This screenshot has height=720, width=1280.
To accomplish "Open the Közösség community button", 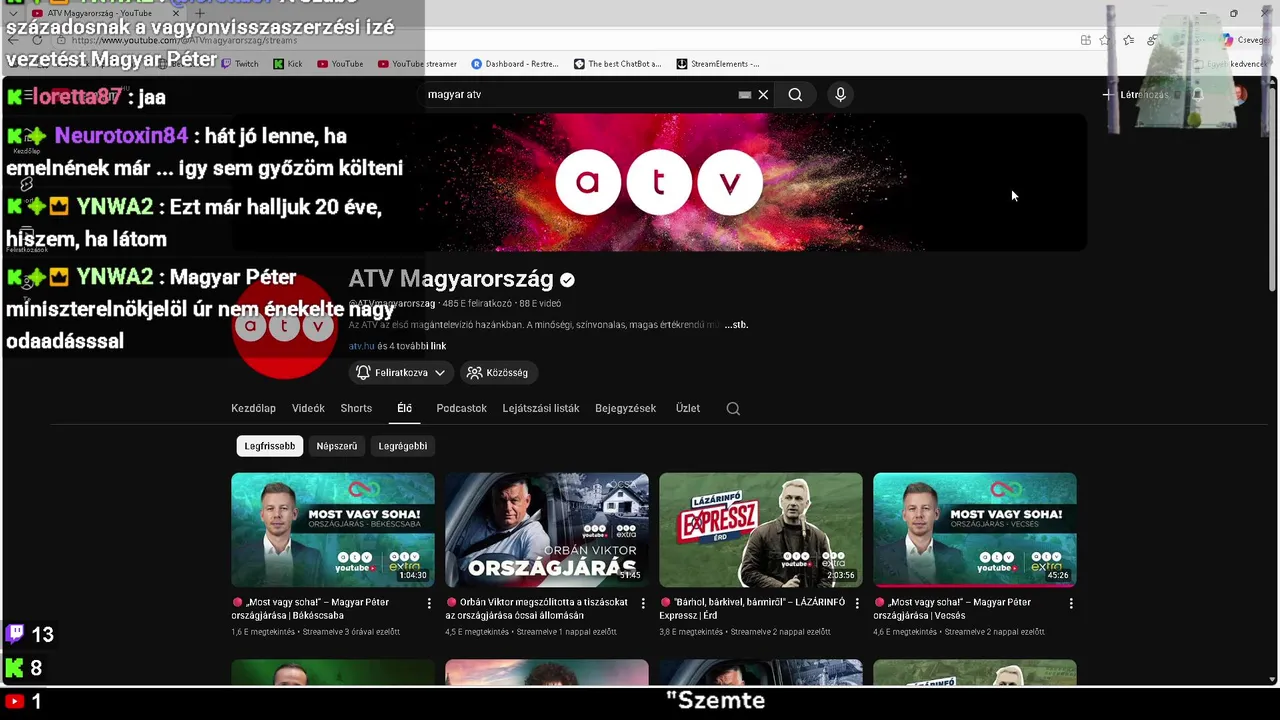I will pyautogui.click(x=497, y=372).
